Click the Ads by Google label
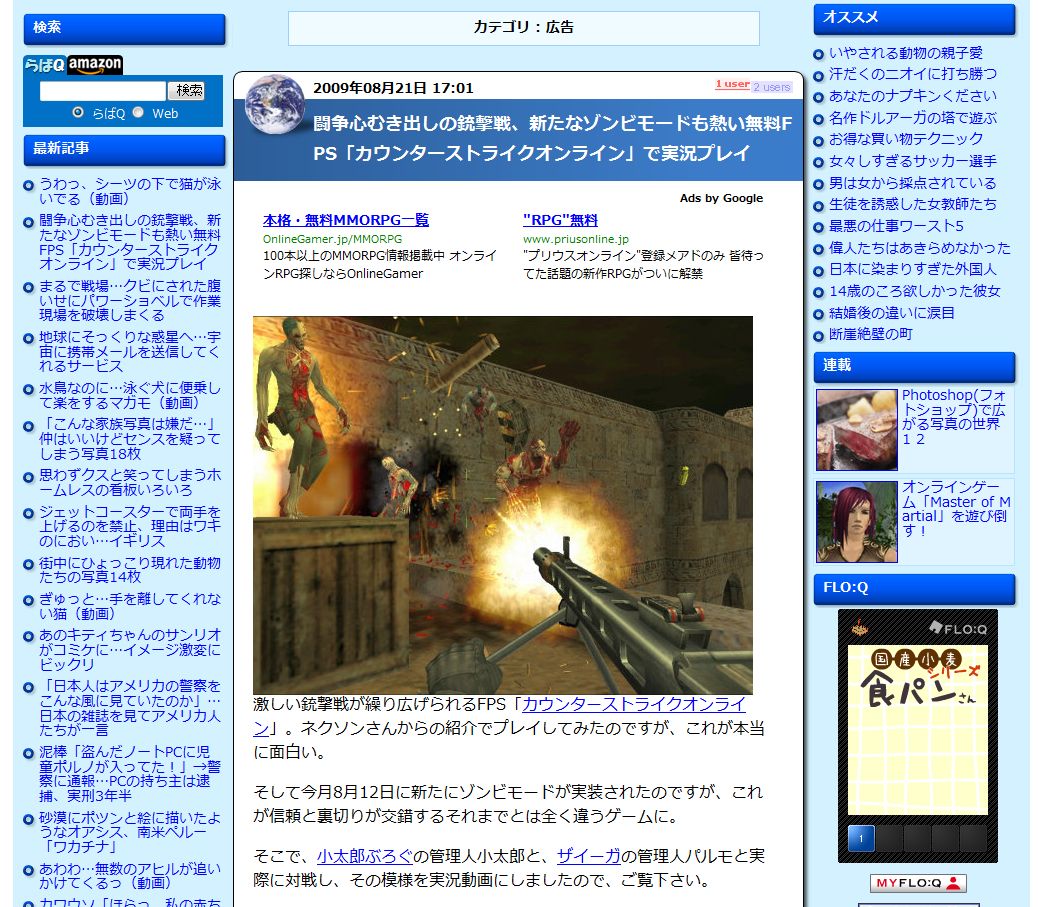Viewport: 1045px width, 907px height. (721, 198)
